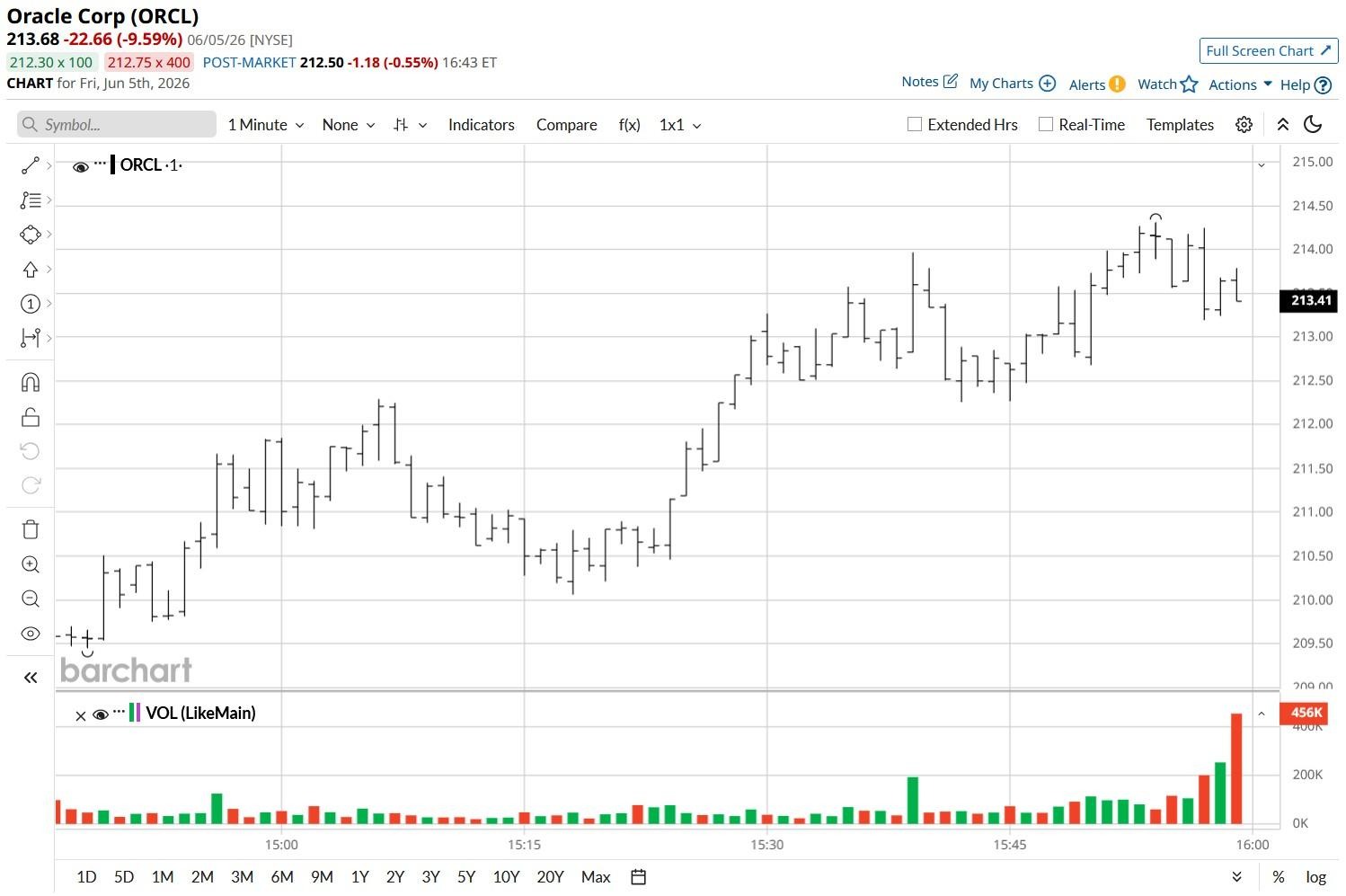Screen dimensions: 1346x896
Task: Select the numbered annotation tool
Action: [30, 304]
